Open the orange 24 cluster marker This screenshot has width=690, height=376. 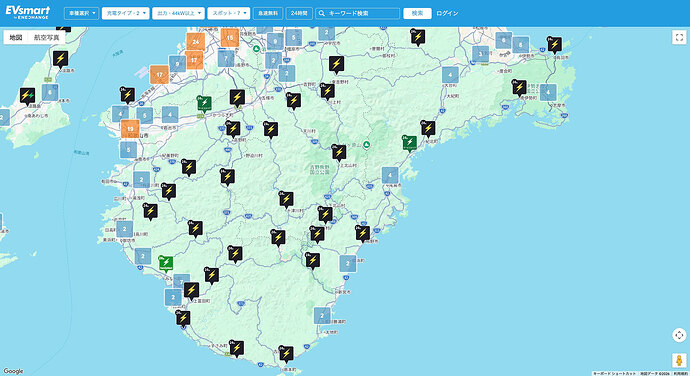tap(195, 42)
